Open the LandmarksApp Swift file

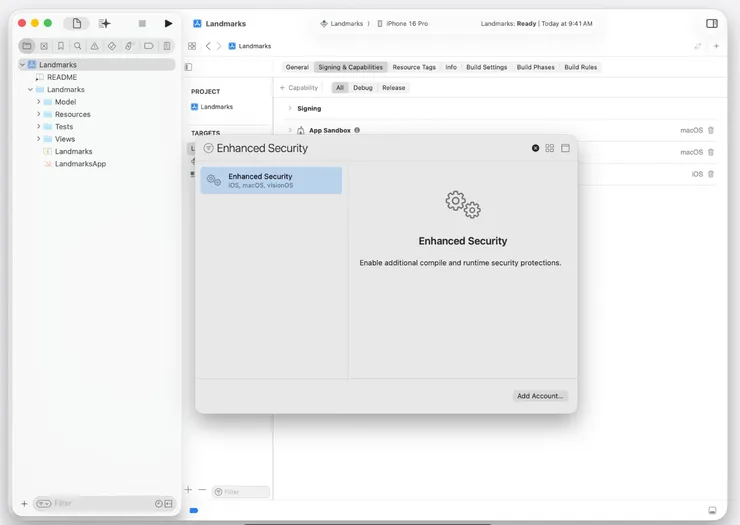(80, 164)
